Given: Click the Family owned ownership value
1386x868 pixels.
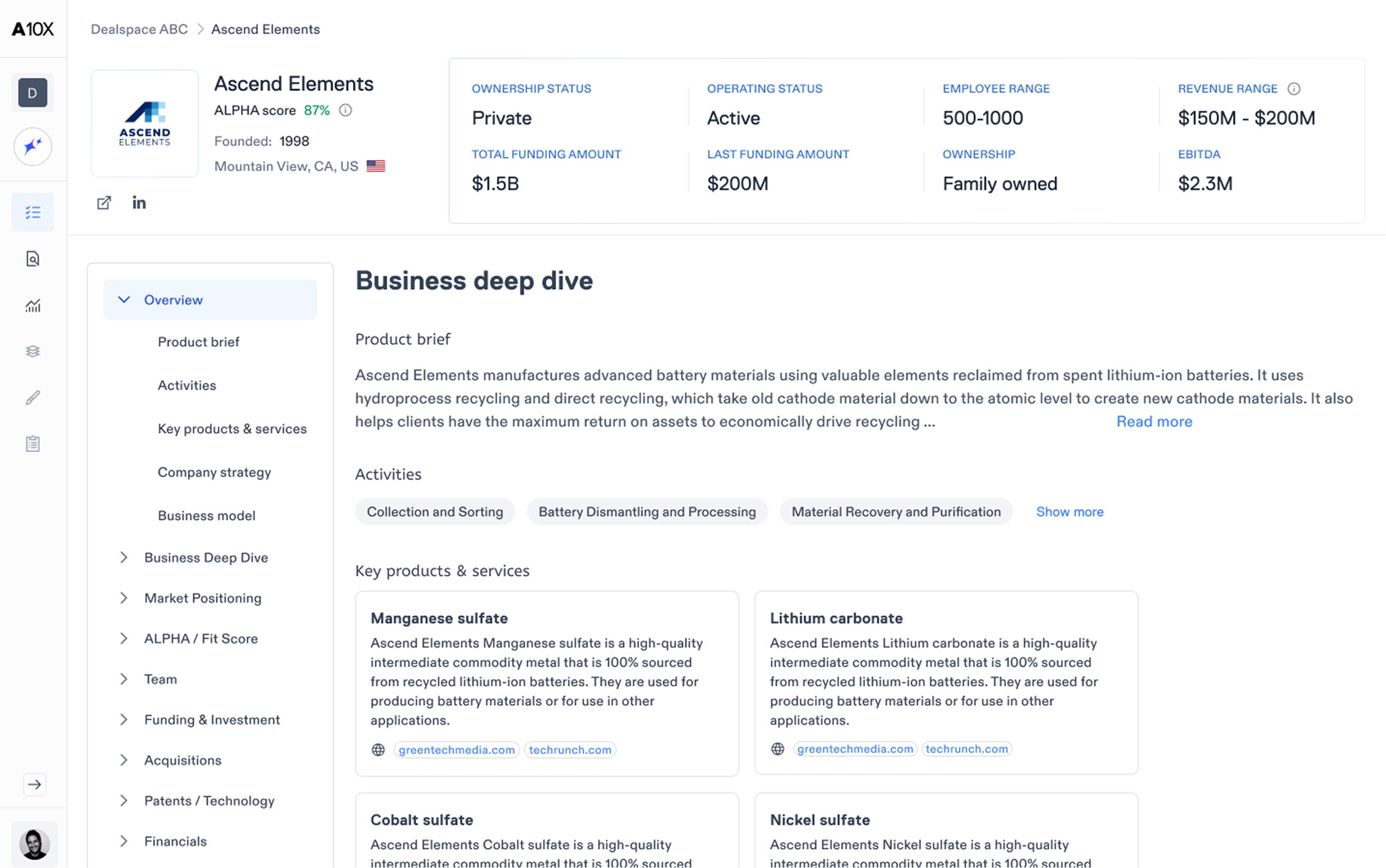Looking at the screenshot, I should tap(1000, 184).
